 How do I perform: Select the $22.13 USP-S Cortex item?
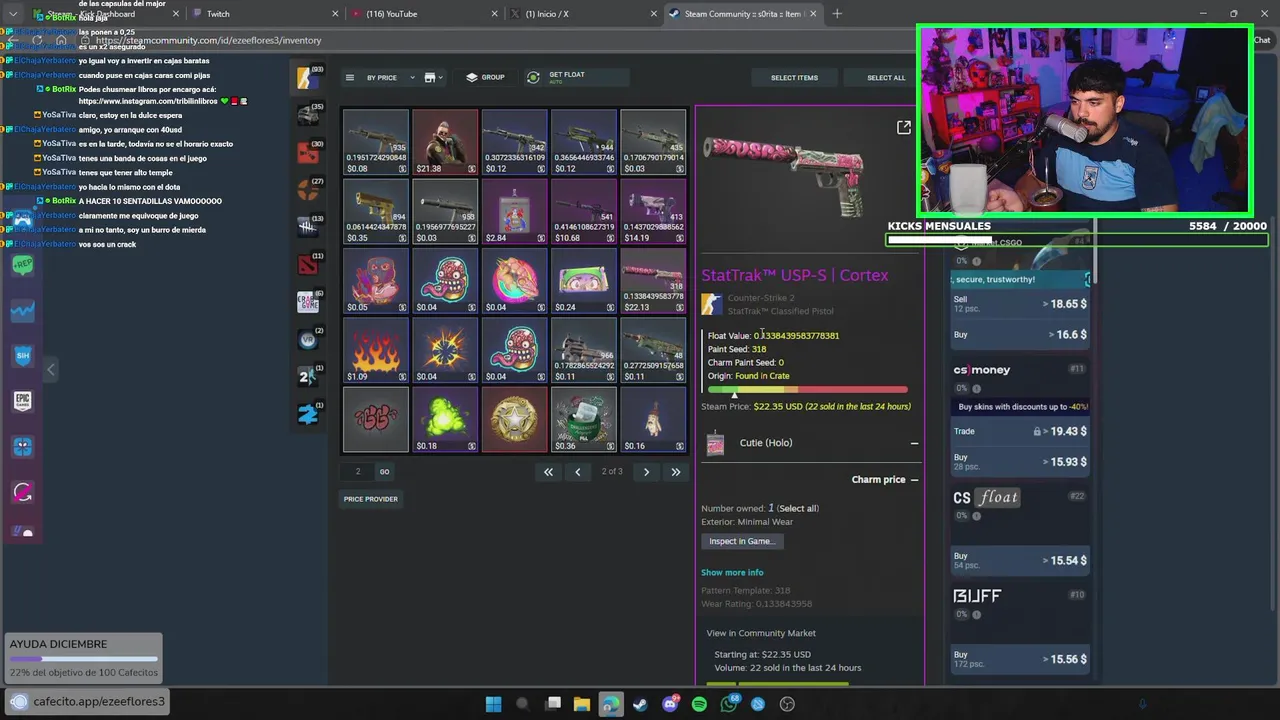pos(653,280)
